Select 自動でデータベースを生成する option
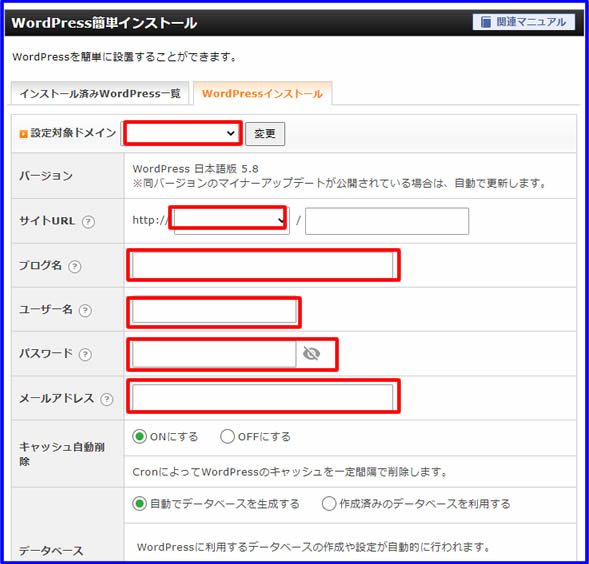The image size is (589, 564). [139, 504]
